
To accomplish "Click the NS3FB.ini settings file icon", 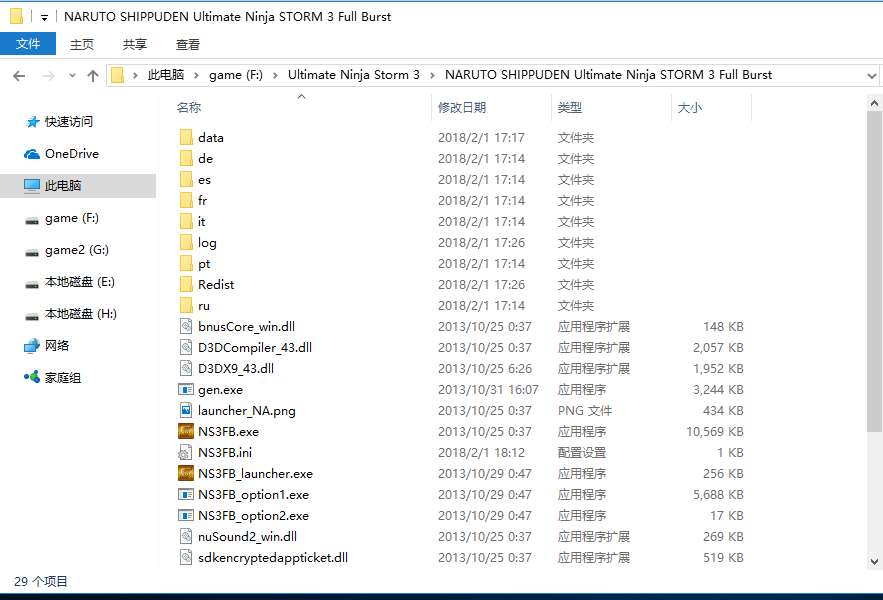I will pos(185,452).
